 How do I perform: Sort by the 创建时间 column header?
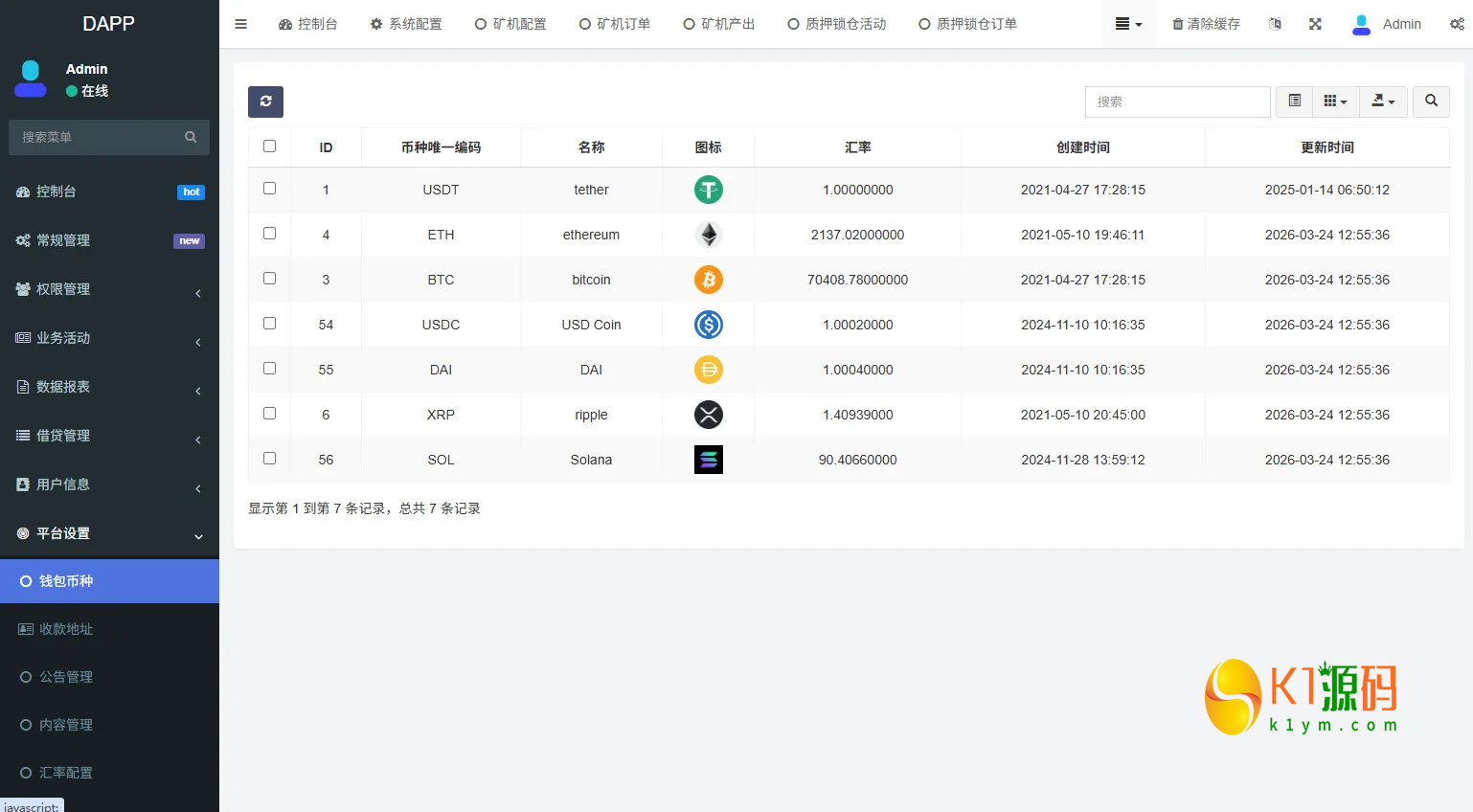click(1083, 147)
